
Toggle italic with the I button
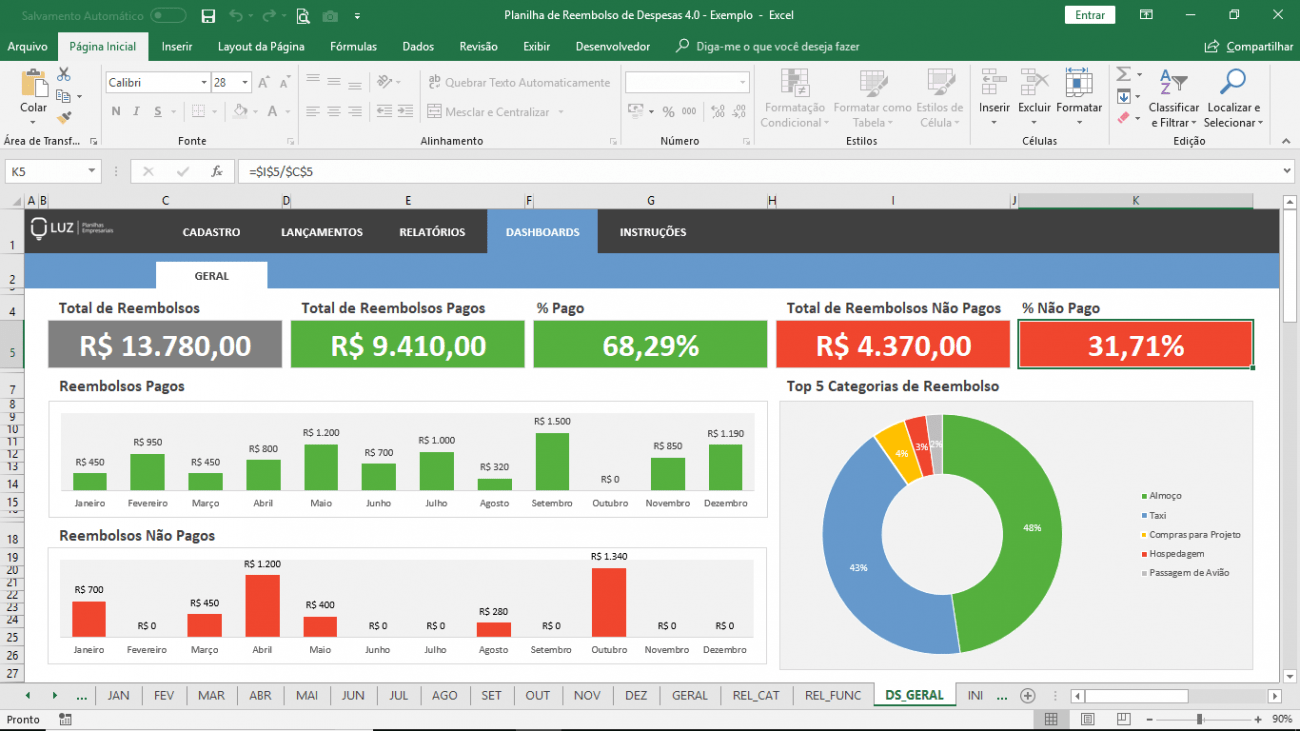click(137, 112)
